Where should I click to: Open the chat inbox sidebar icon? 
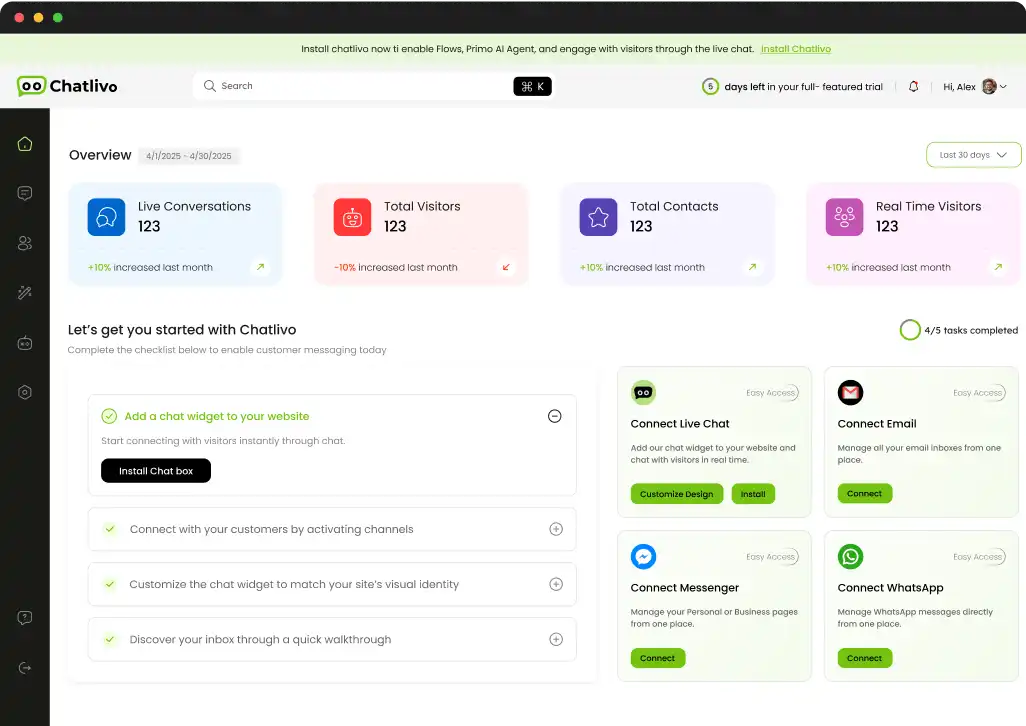25,194
